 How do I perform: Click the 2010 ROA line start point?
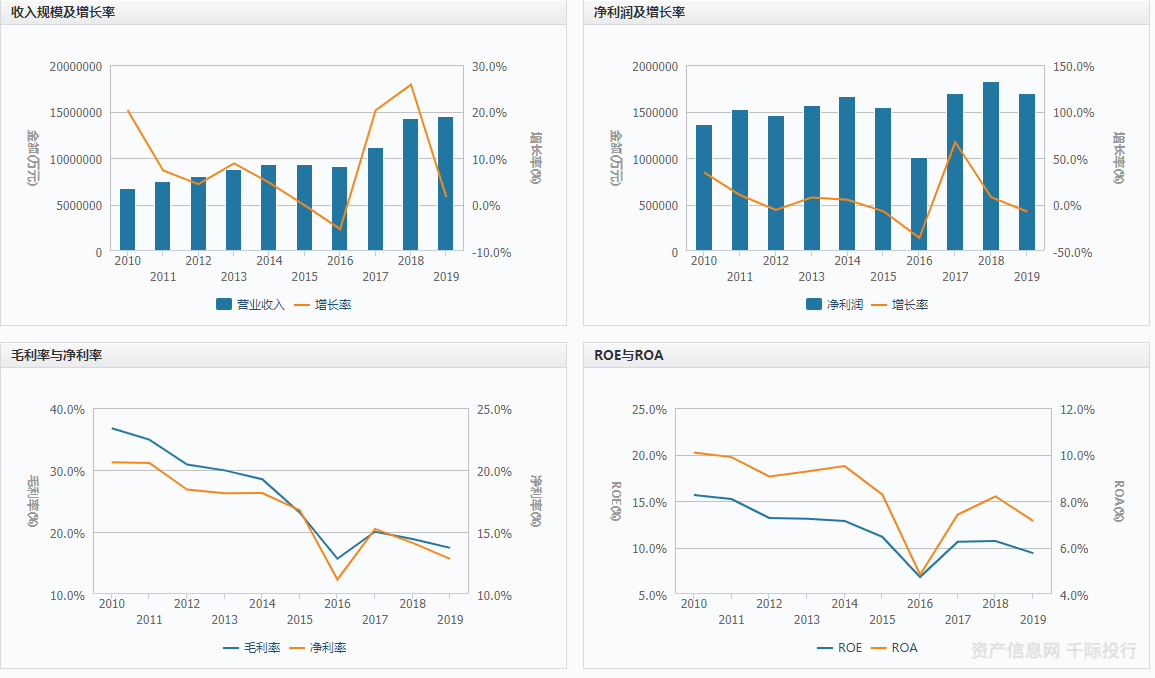pos(695,452)
